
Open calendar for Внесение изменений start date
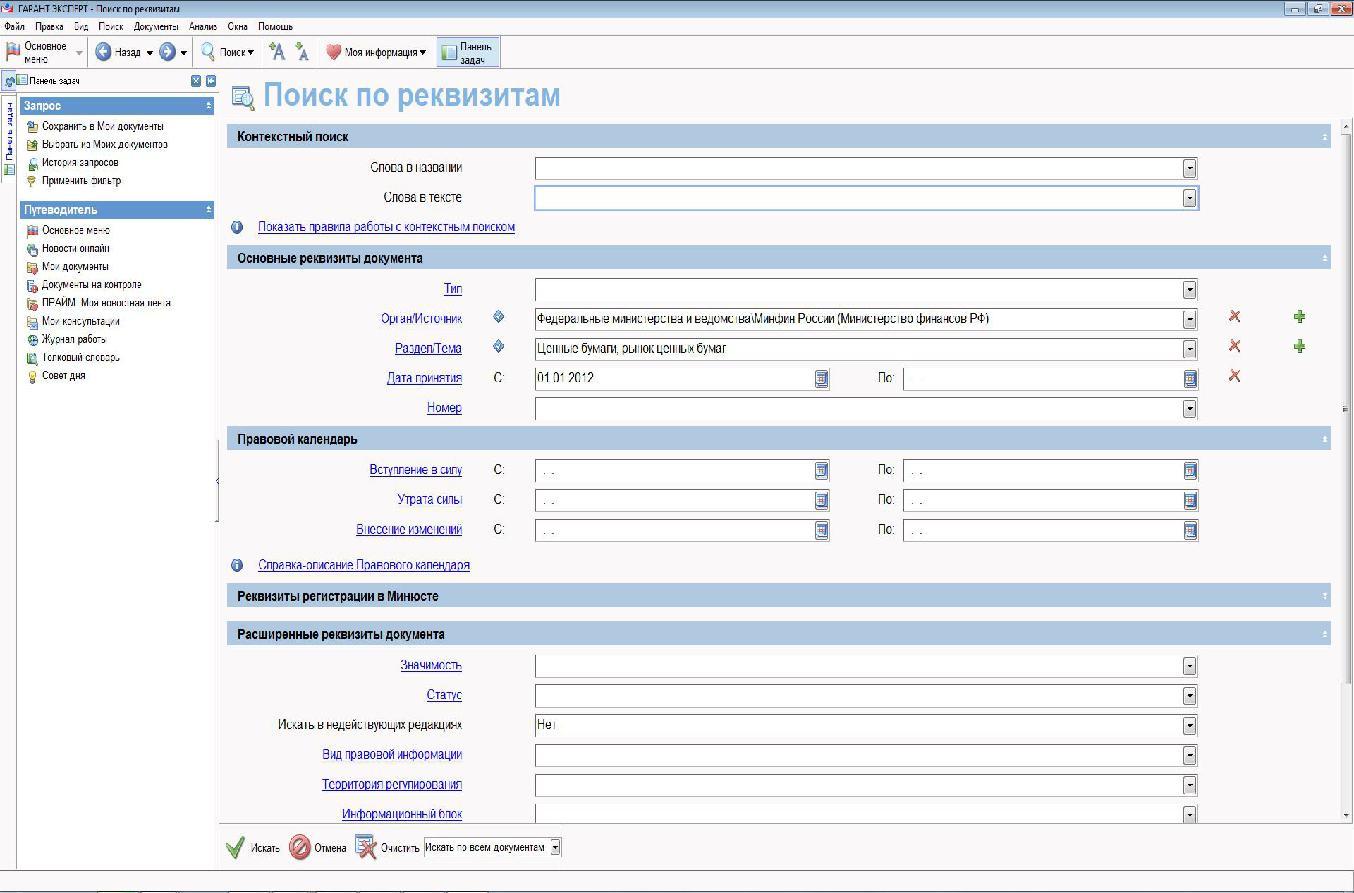[x=821, y=530]
